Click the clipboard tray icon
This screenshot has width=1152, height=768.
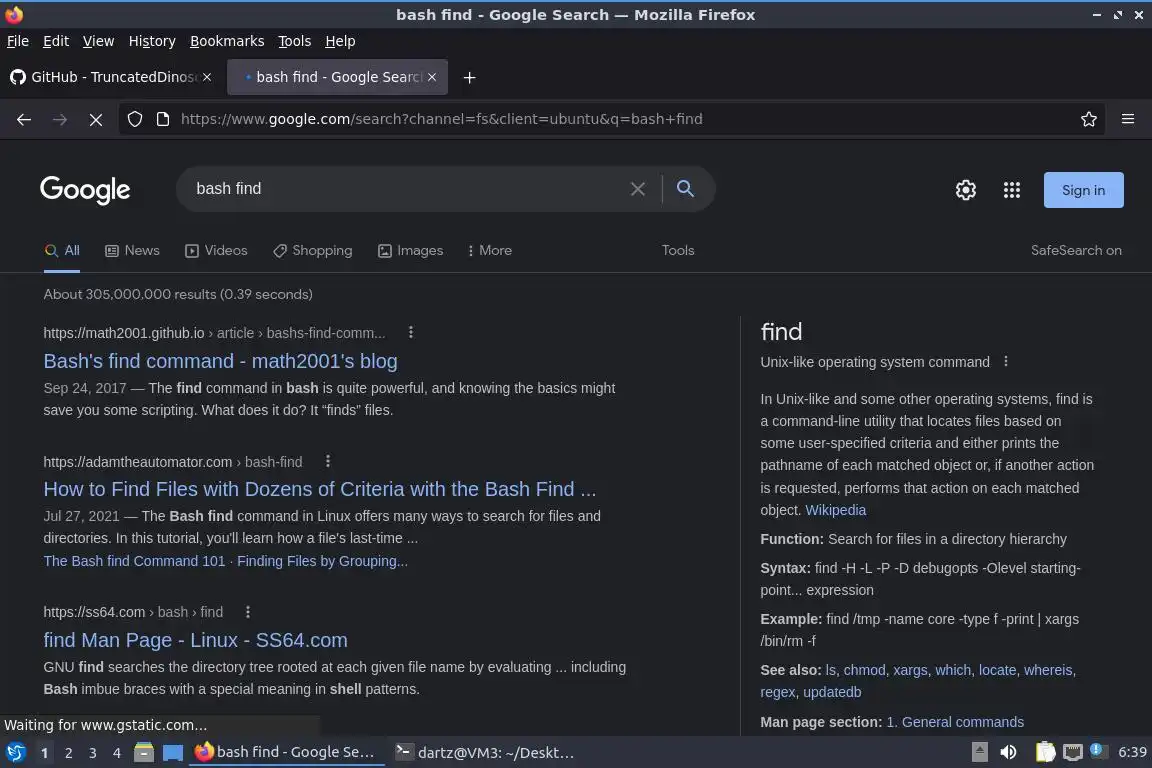click(1045, 752)
